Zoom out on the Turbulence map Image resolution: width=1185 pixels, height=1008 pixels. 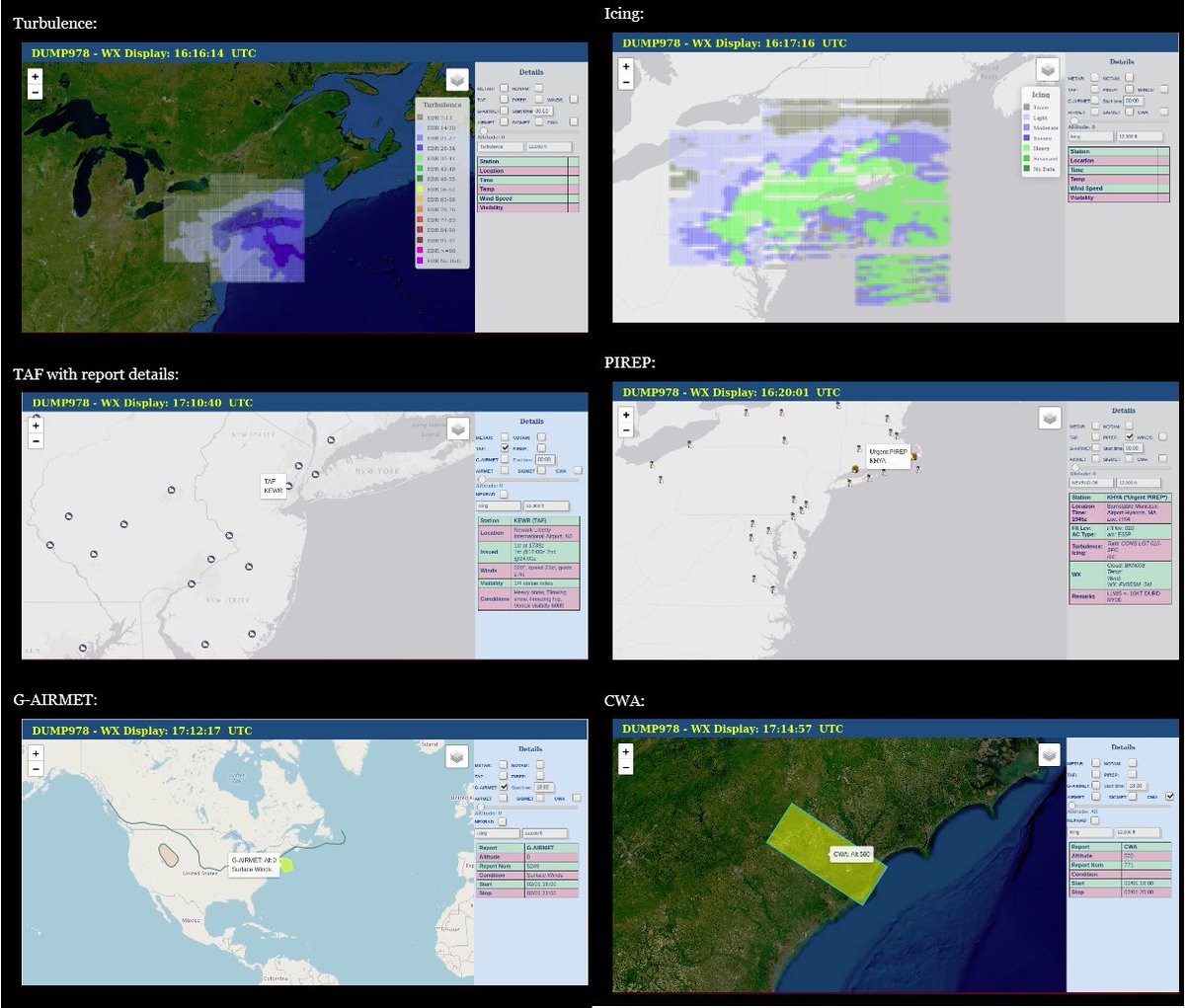tap(36, 92)
